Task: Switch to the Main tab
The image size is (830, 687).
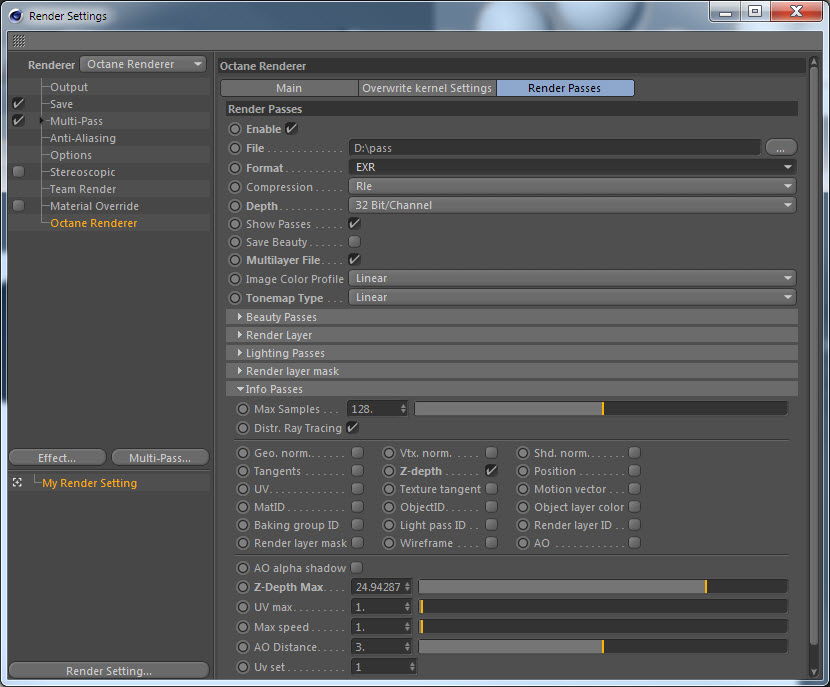Action: pos(289,88)
